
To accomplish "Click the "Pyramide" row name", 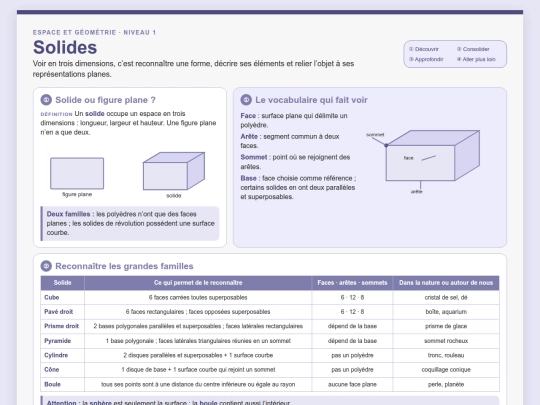I will 58,341.
